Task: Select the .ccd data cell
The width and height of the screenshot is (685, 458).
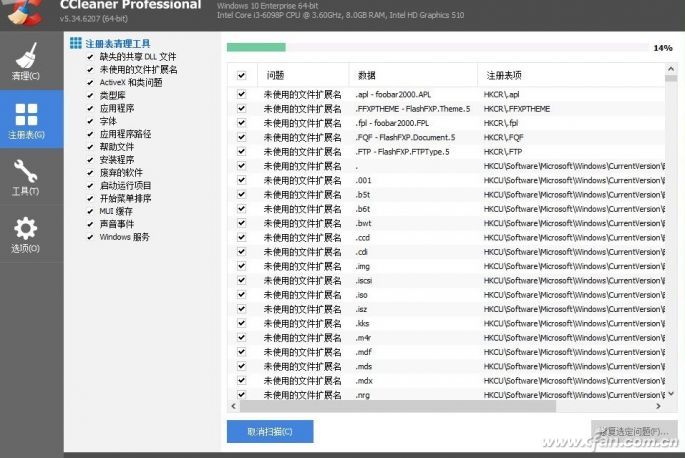Action: (363, 237)
